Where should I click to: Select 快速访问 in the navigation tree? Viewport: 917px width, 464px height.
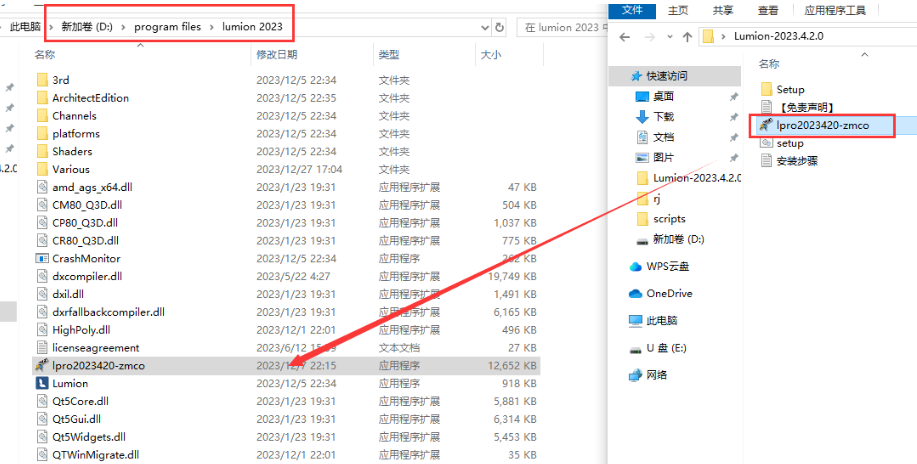666,76
